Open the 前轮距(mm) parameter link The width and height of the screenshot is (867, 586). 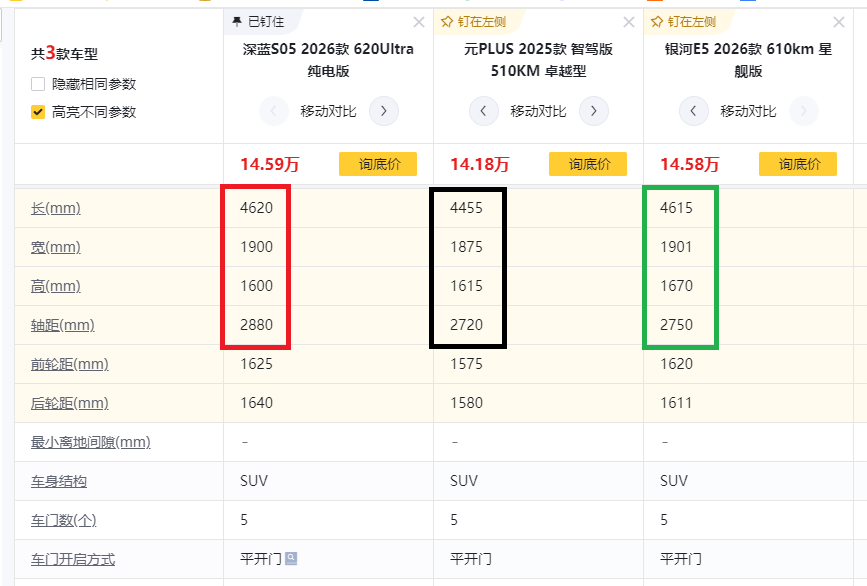click(x=70, y=364)
